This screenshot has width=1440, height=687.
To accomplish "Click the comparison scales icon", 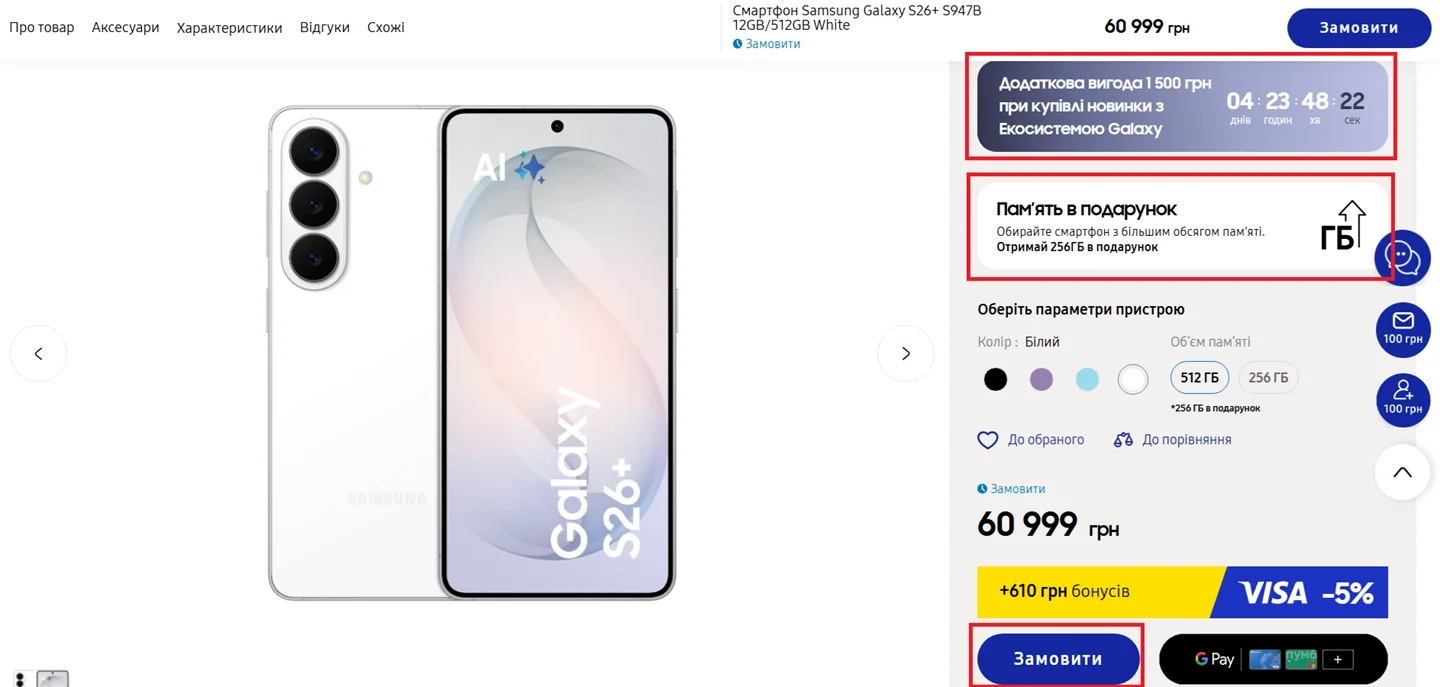I will pyautogui.click(x=1123, y=440).
